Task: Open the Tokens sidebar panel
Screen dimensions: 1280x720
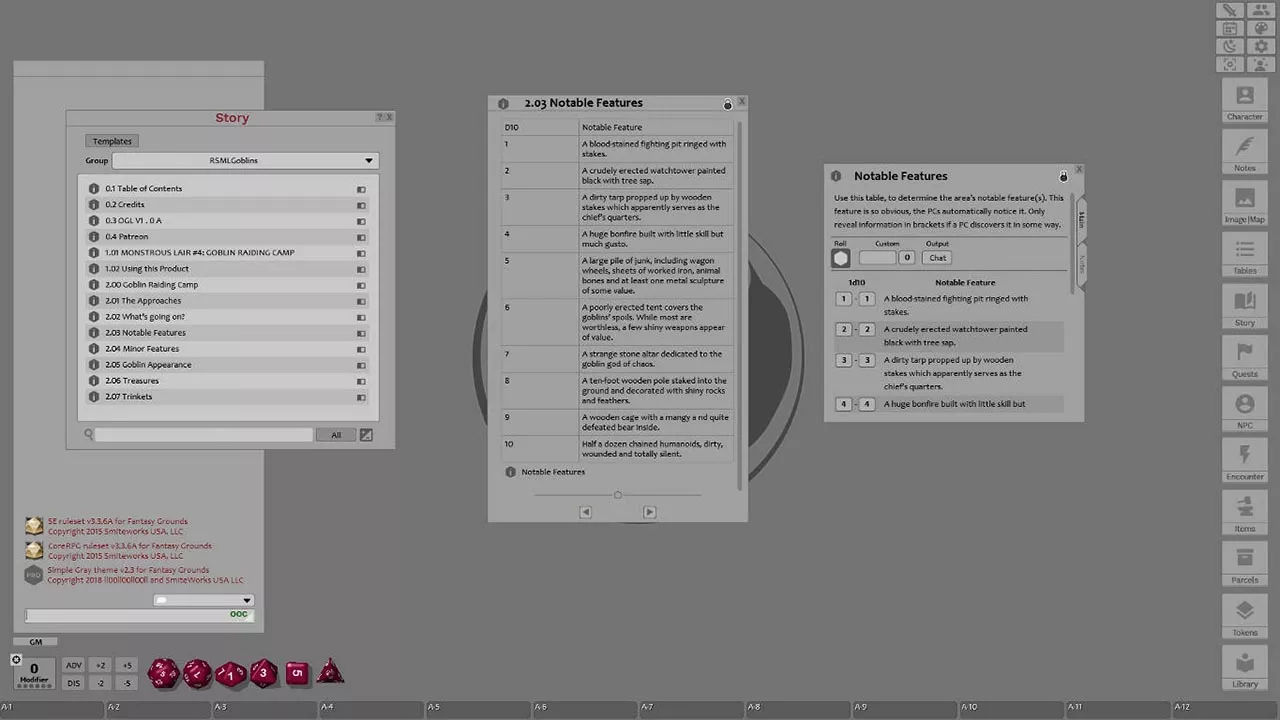Action: [x=1244, y=616]
